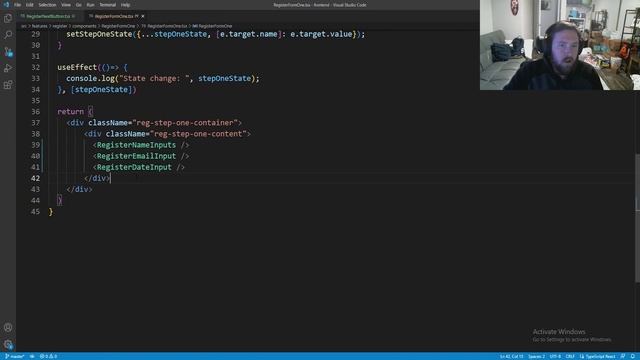Click the VS Code logo icon
640x360 pixels.
6,5
